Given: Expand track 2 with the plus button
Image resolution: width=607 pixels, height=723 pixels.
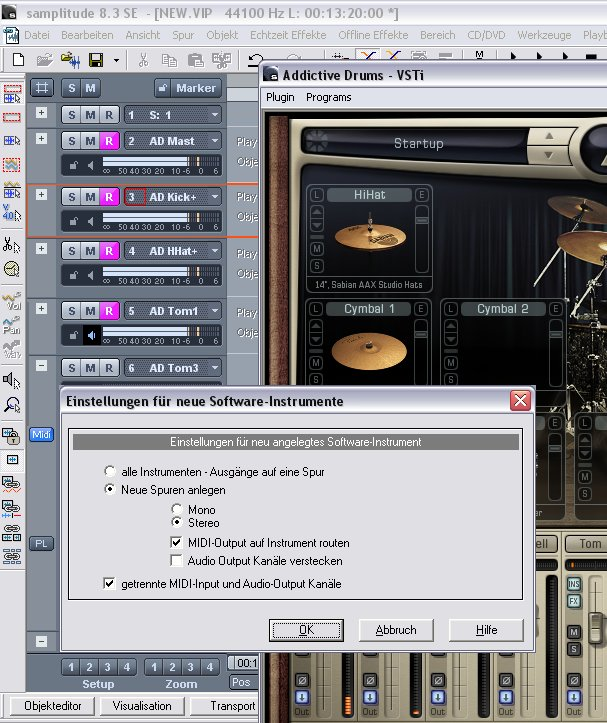Looking at the screenshot, I should pyautogui.click(x=42, y=139).
